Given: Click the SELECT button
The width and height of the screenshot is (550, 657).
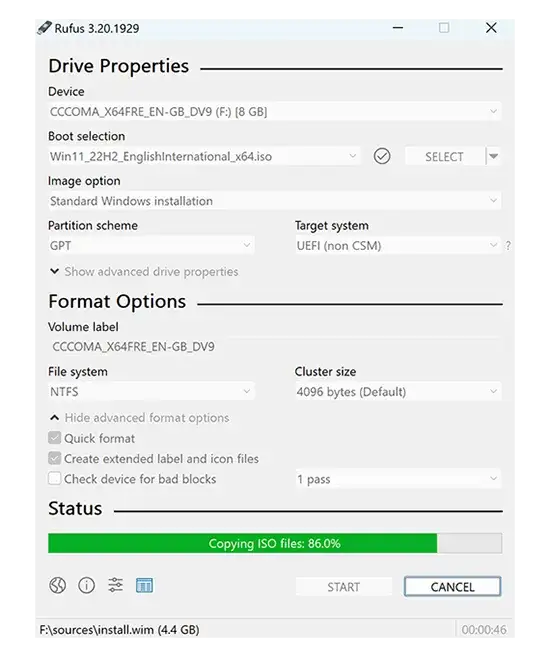Looking at the screenshot, I should click(444, 157).
